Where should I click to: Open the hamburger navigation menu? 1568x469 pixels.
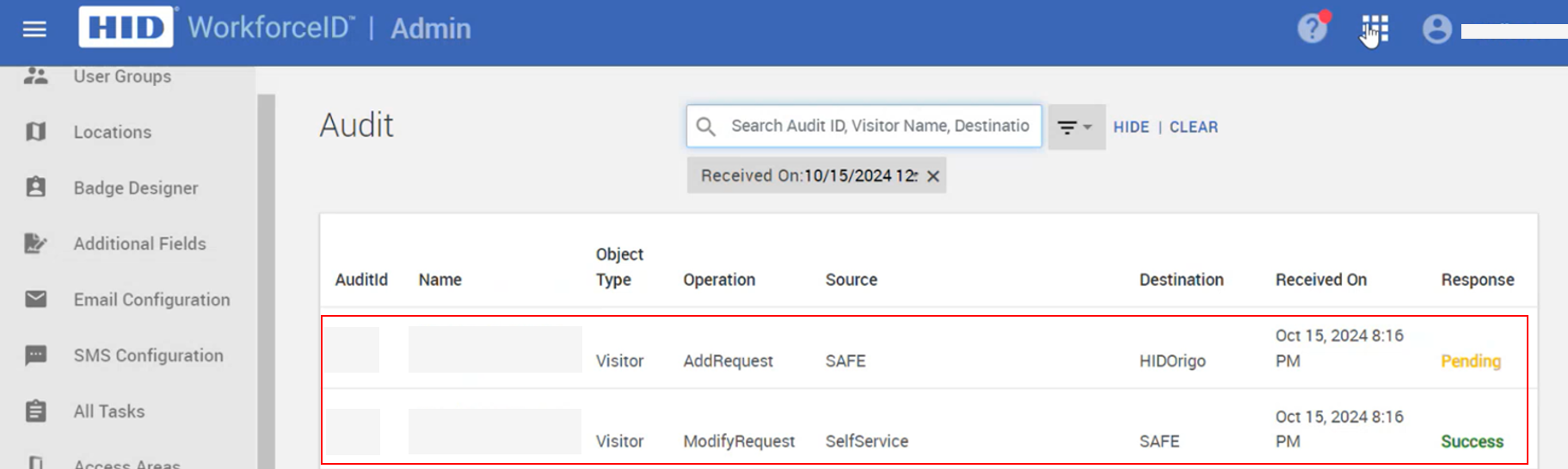(x=34, y=29)
